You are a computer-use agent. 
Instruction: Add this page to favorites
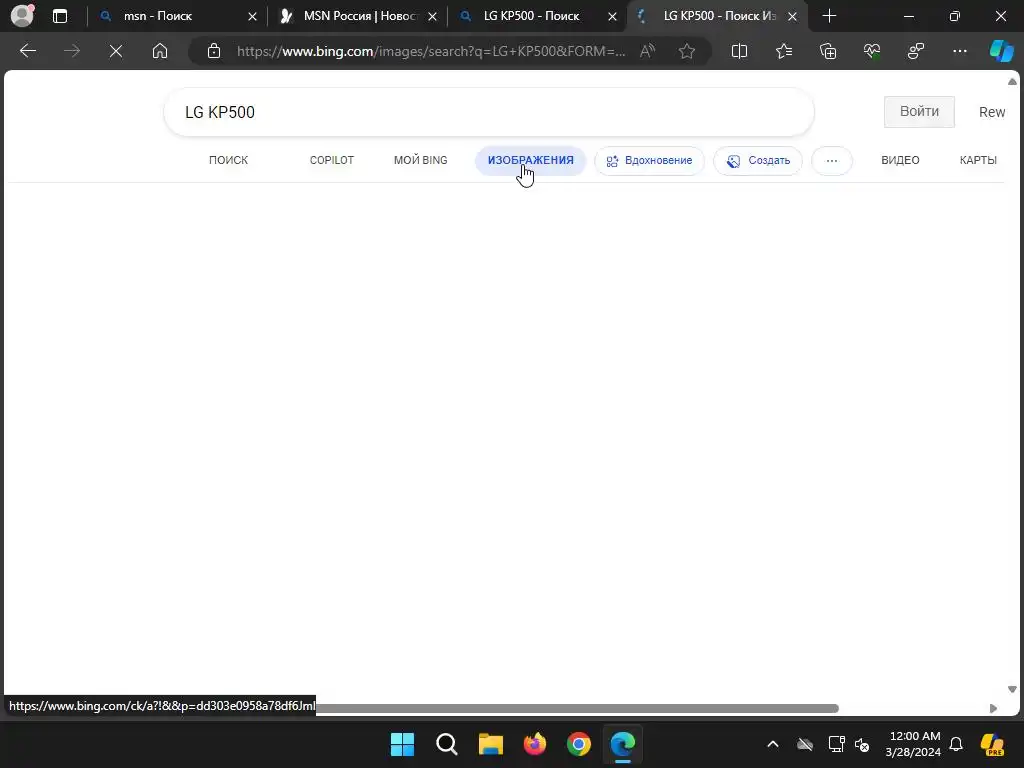point(686,51)
